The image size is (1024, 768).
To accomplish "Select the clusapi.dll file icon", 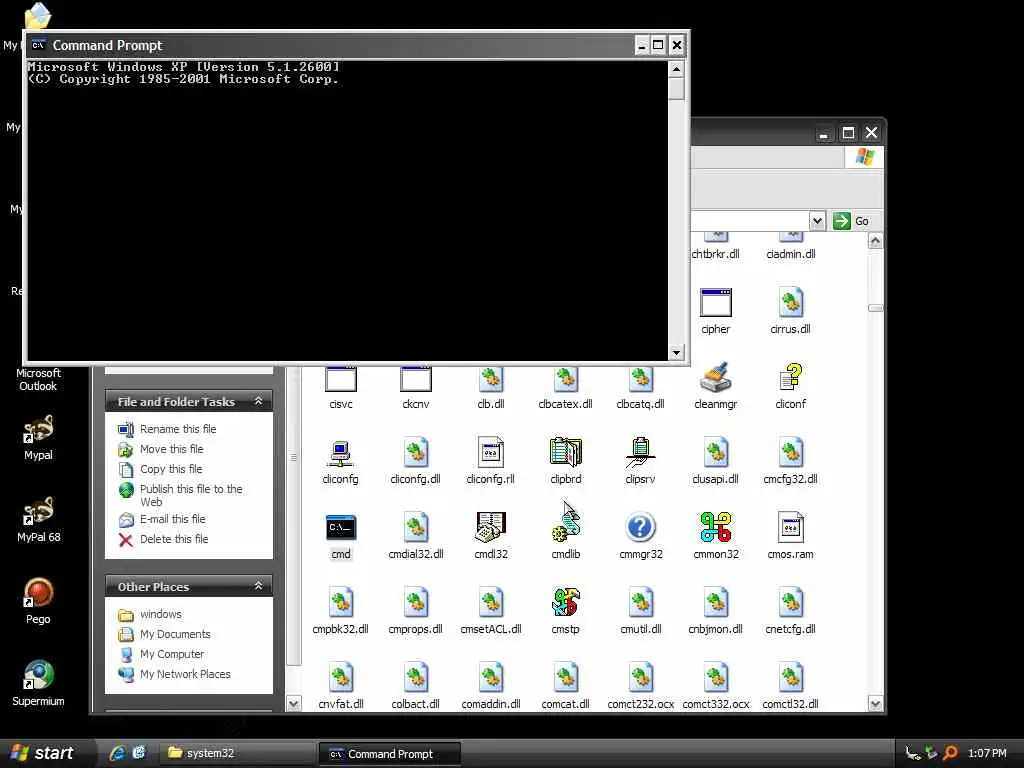I will (x=716, y=452).
